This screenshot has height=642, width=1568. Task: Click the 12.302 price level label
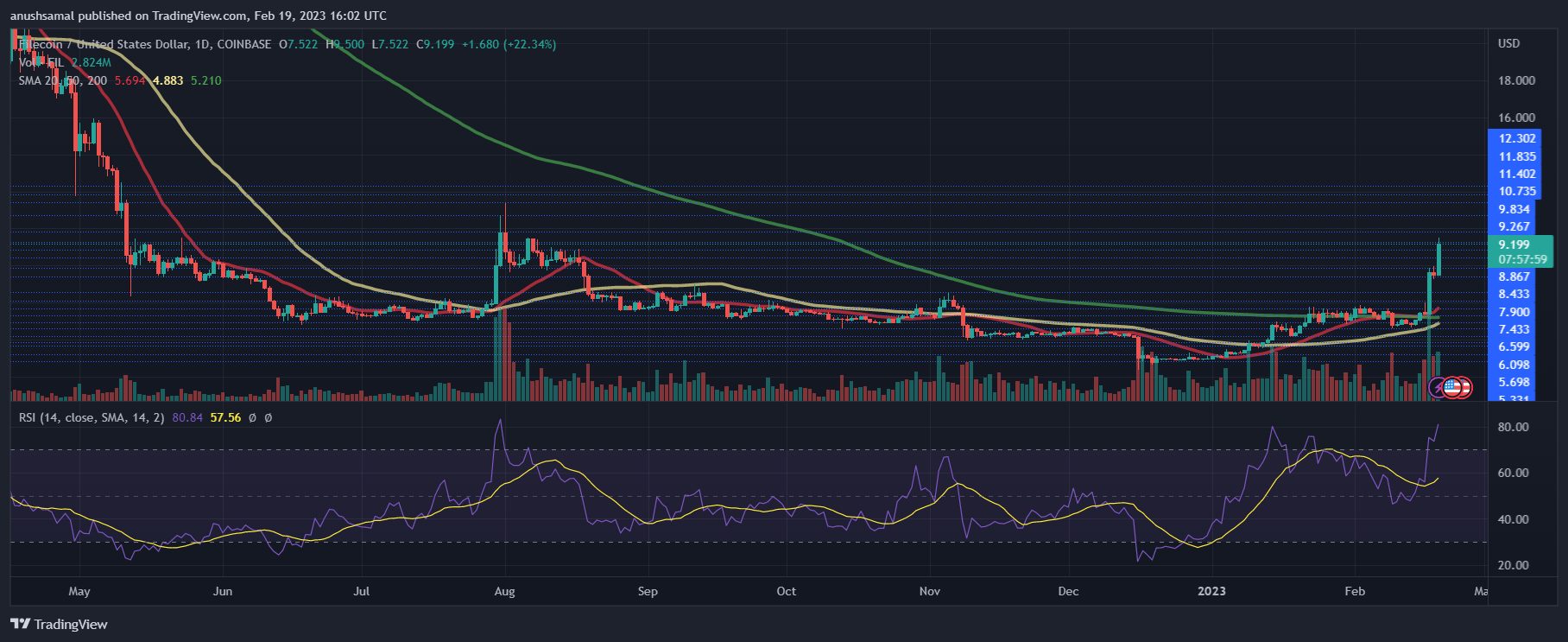[x=1517, y=138]
